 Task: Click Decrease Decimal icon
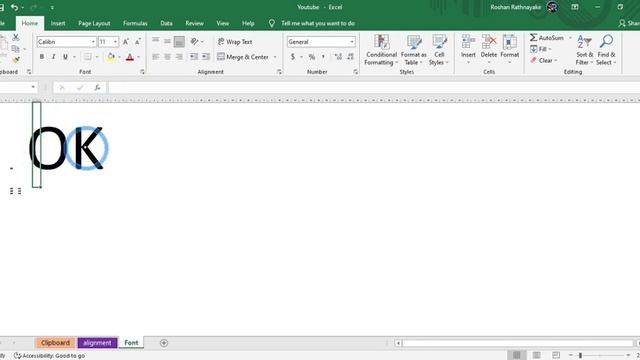pyautogui.click(x=350, y=57)
